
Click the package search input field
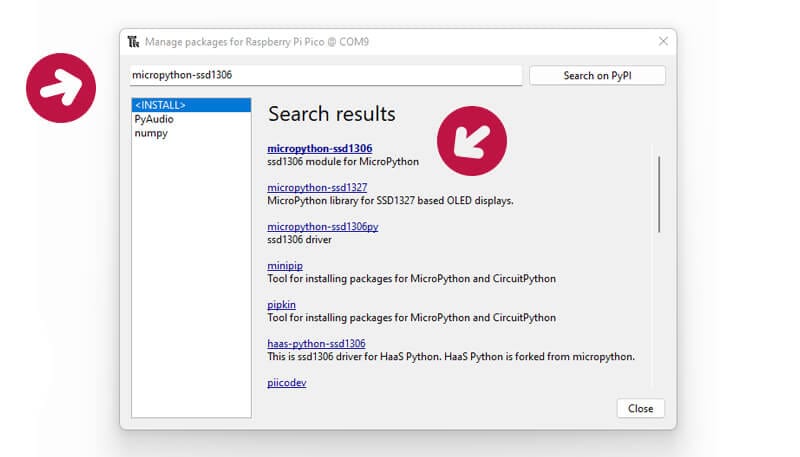[326, 75]
